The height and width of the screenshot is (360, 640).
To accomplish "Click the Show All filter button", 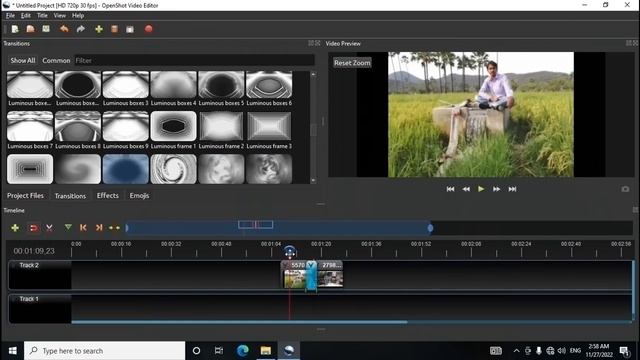I will coord(23,60).
